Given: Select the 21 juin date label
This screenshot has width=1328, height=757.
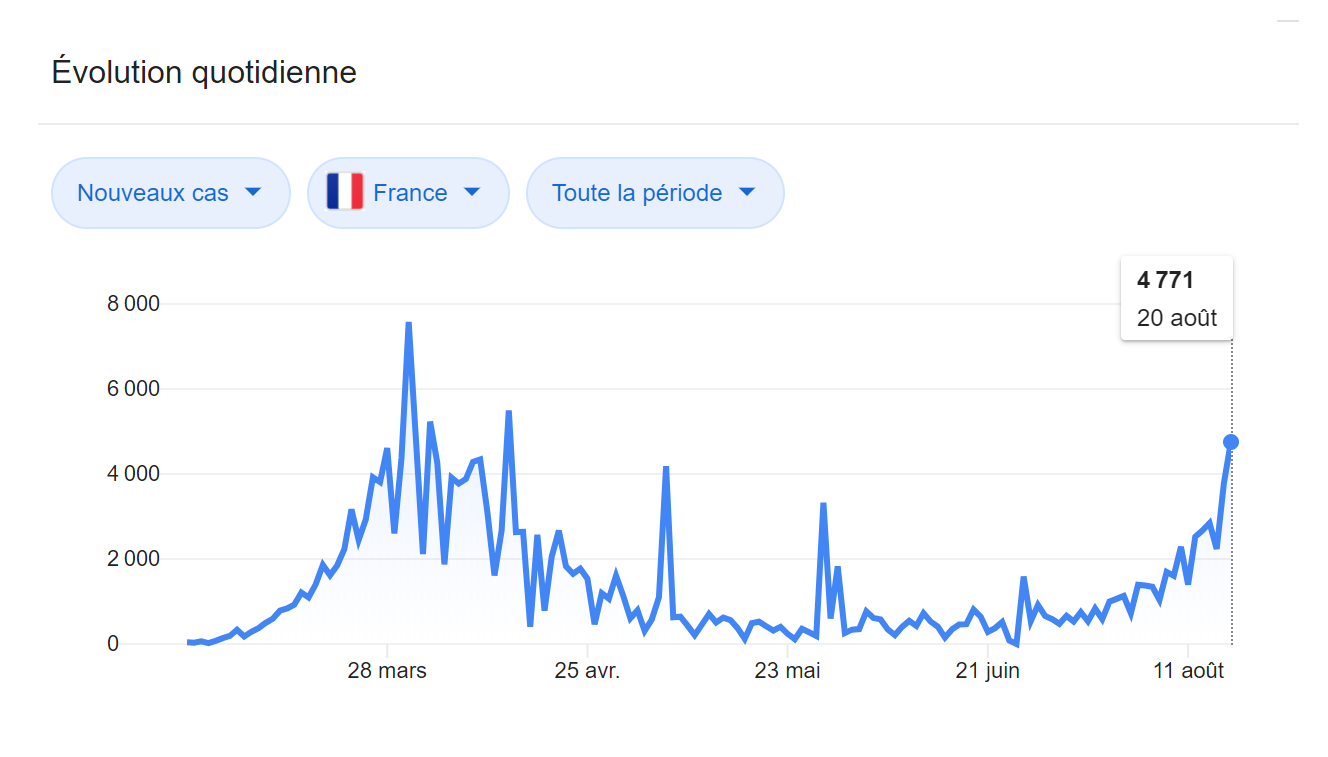Looking at the screenshot, I should 987,671.
